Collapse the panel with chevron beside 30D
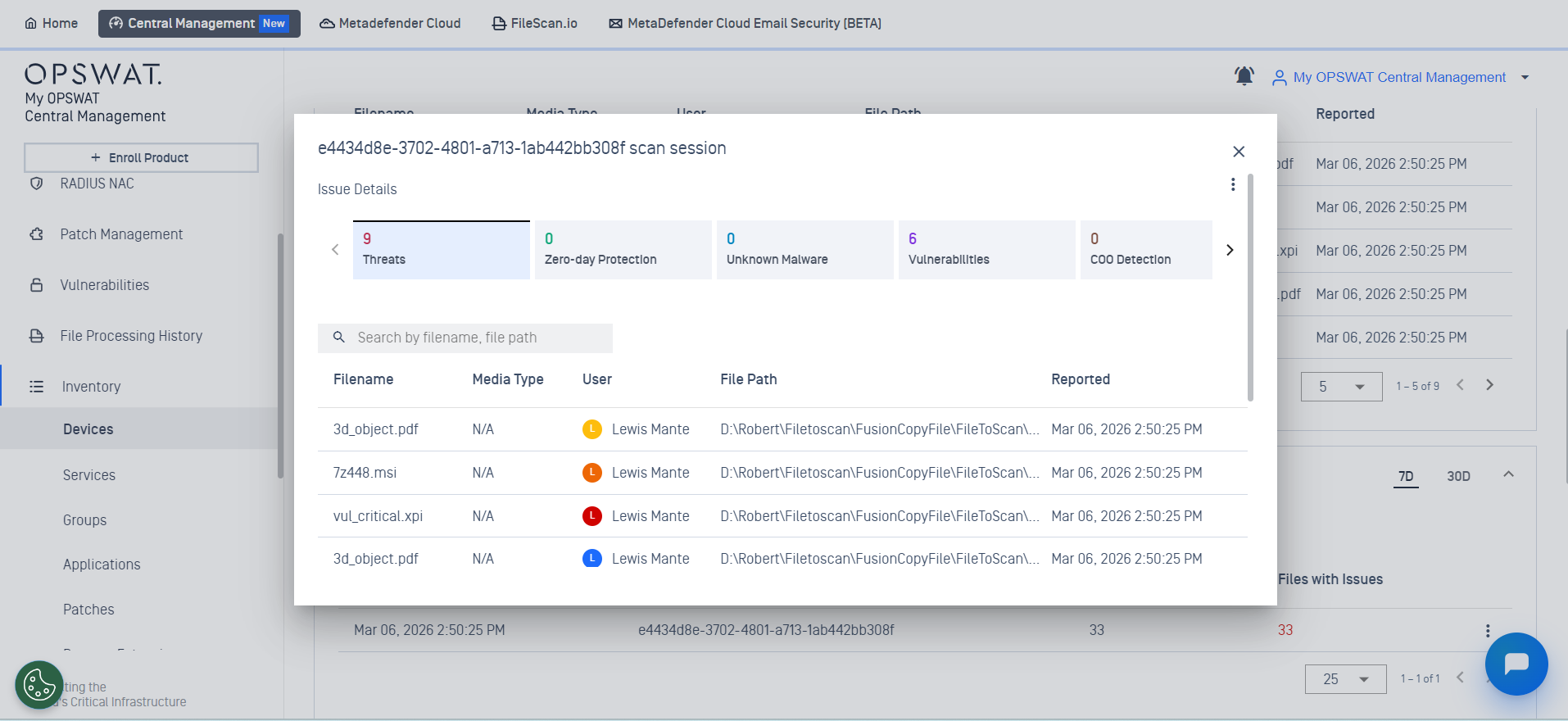This screenshot has height=721, width=1568. point(1508,474)
